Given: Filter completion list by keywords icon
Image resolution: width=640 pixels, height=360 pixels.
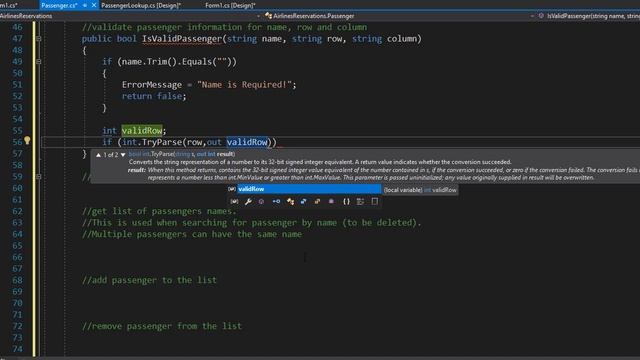Looking at the screenshot, I should coord(360,202).
